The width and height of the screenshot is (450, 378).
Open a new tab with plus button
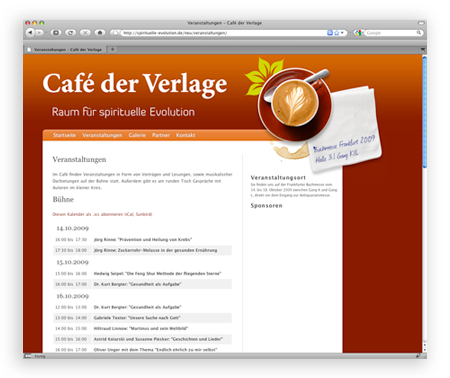pos(113,49)
